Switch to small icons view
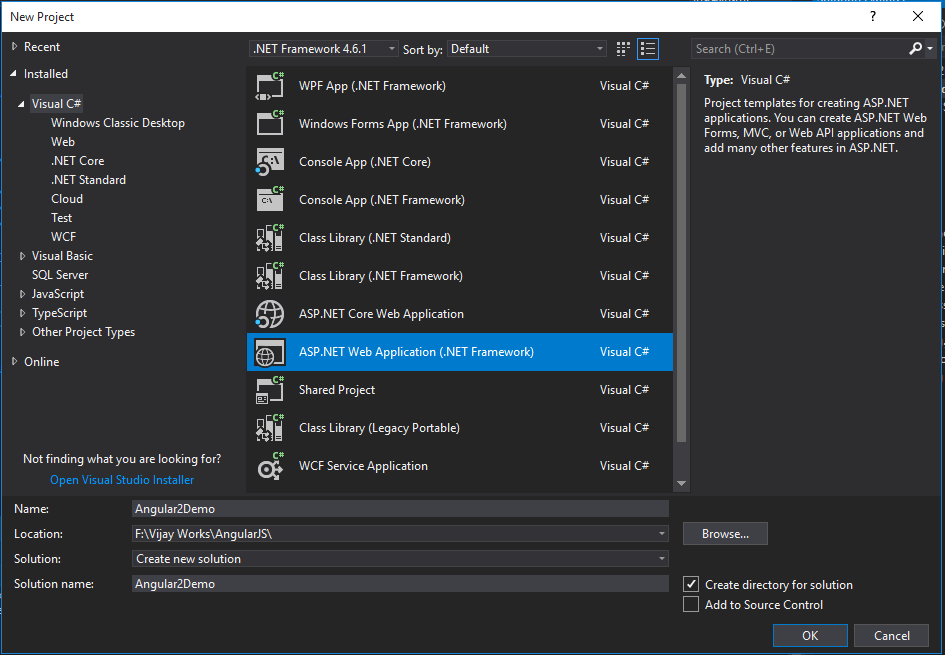The image size is (945, 655). coord(624,48)
